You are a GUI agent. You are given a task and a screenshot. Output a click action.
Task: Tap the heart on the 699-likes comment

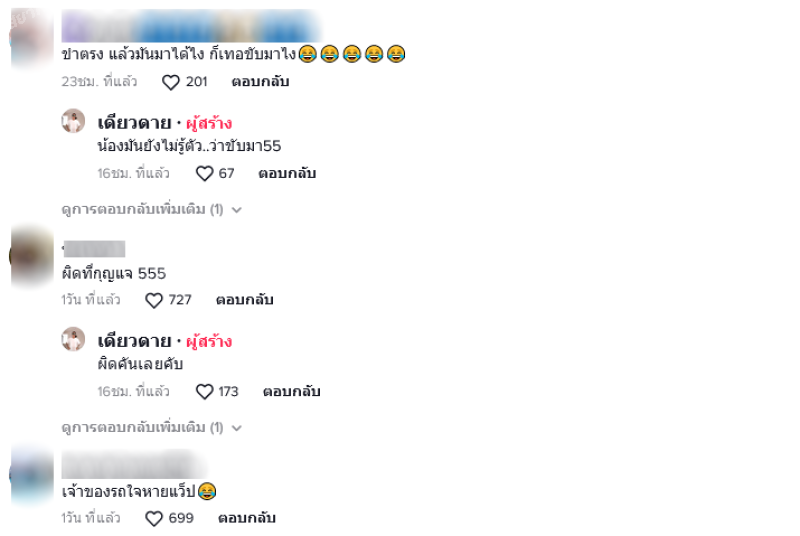[154, 519]
